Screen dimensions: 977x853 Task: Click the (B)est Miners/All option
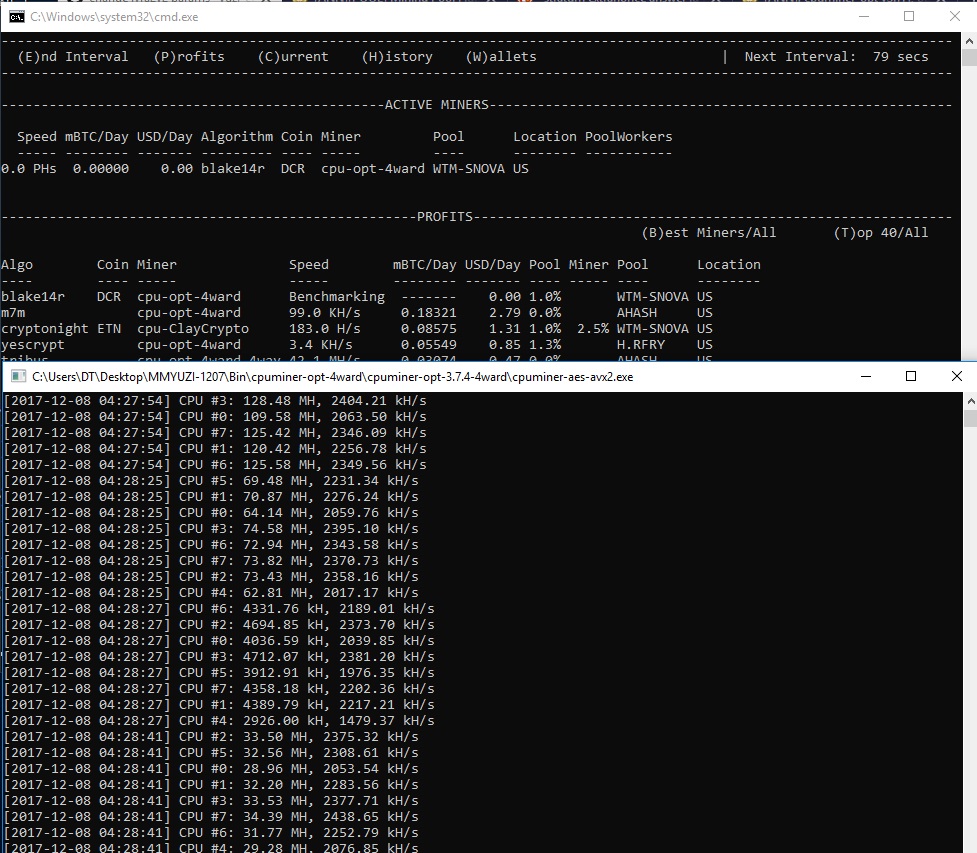tap(709, 233)
